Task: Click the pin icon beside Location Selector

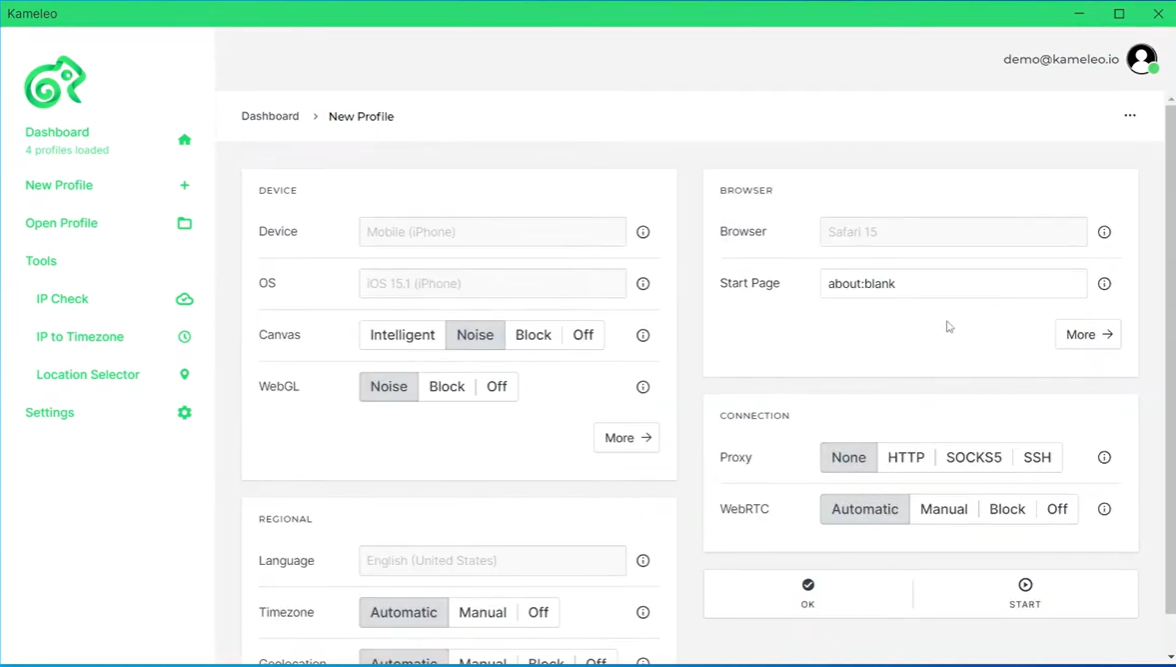Action: [184, 374]
